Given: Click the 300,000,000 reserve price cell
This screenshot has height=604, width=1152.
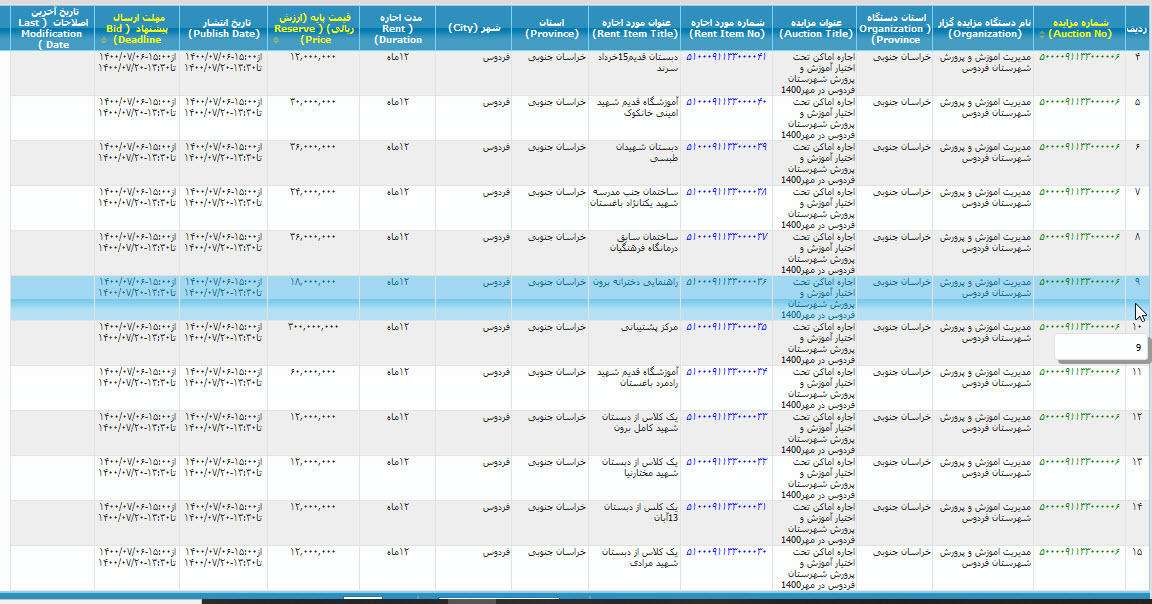Looking at the screenshot, I should [313, 327].
